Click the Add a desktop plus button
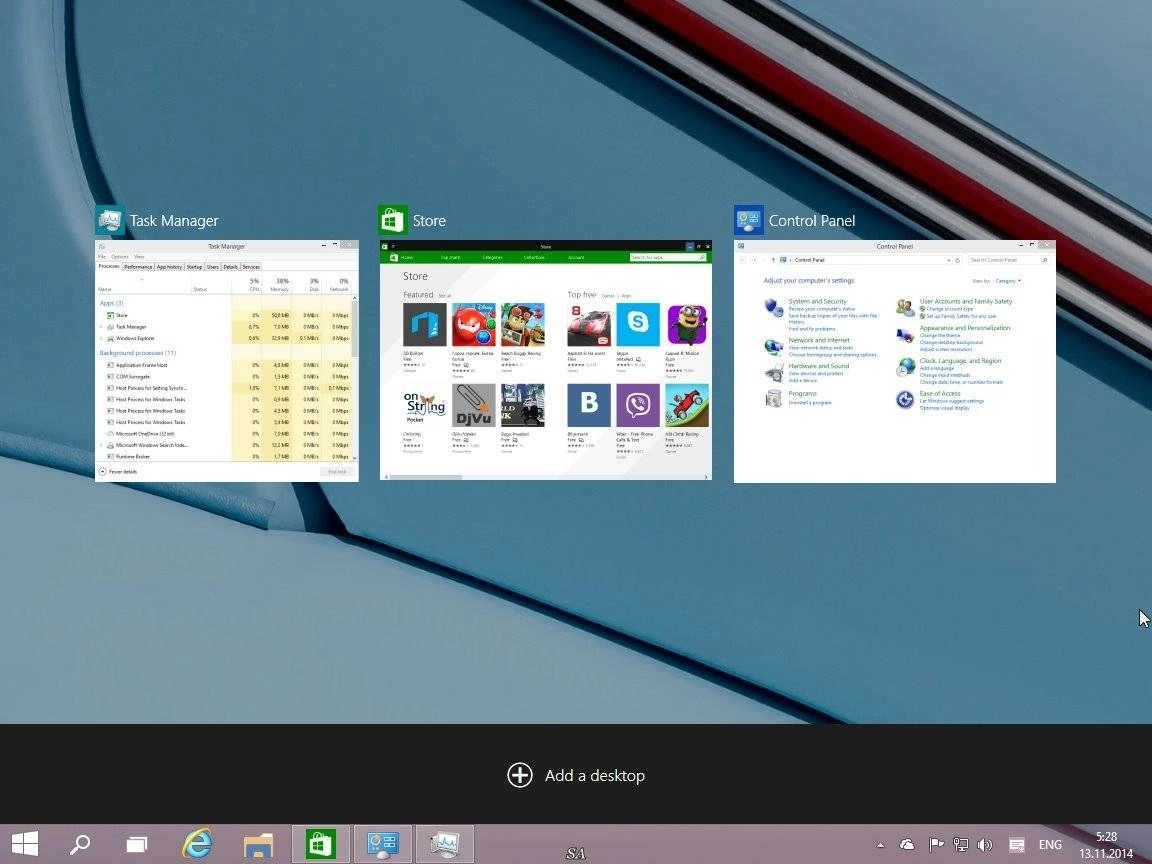Image resolution: width=1152 pixels, height=864 pixels. [519, 775]
